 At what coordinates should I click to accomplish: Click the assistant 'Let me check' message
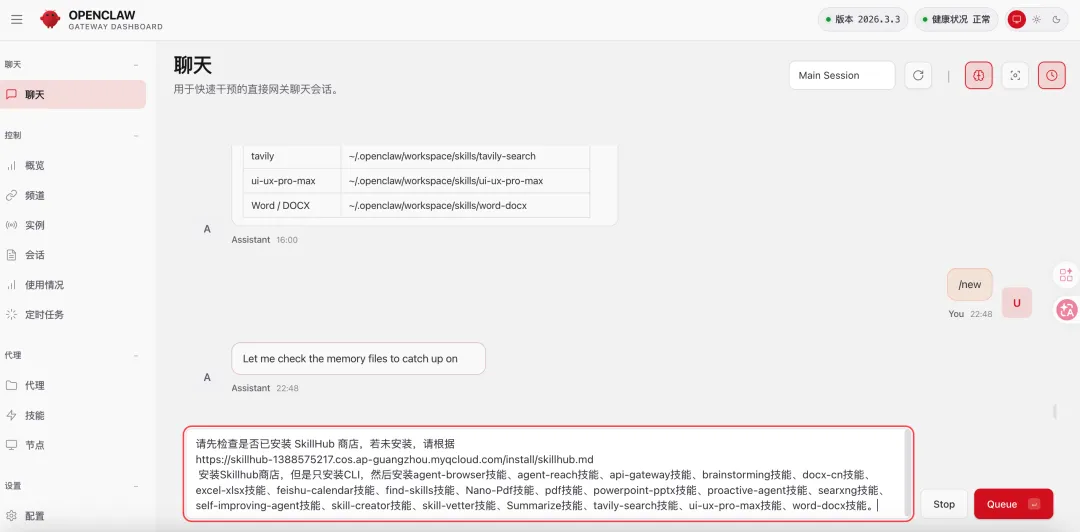pos(358,358)
